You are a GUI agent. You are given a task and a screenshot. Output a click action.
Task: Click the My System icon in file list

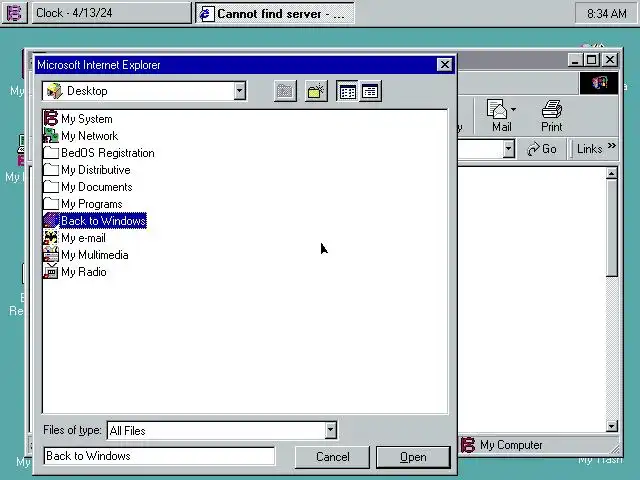[x=51, y=118]
